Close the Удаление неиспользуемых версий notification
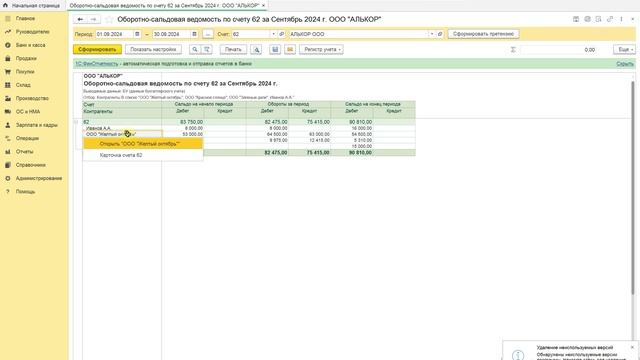 click(x=632, y=347)
